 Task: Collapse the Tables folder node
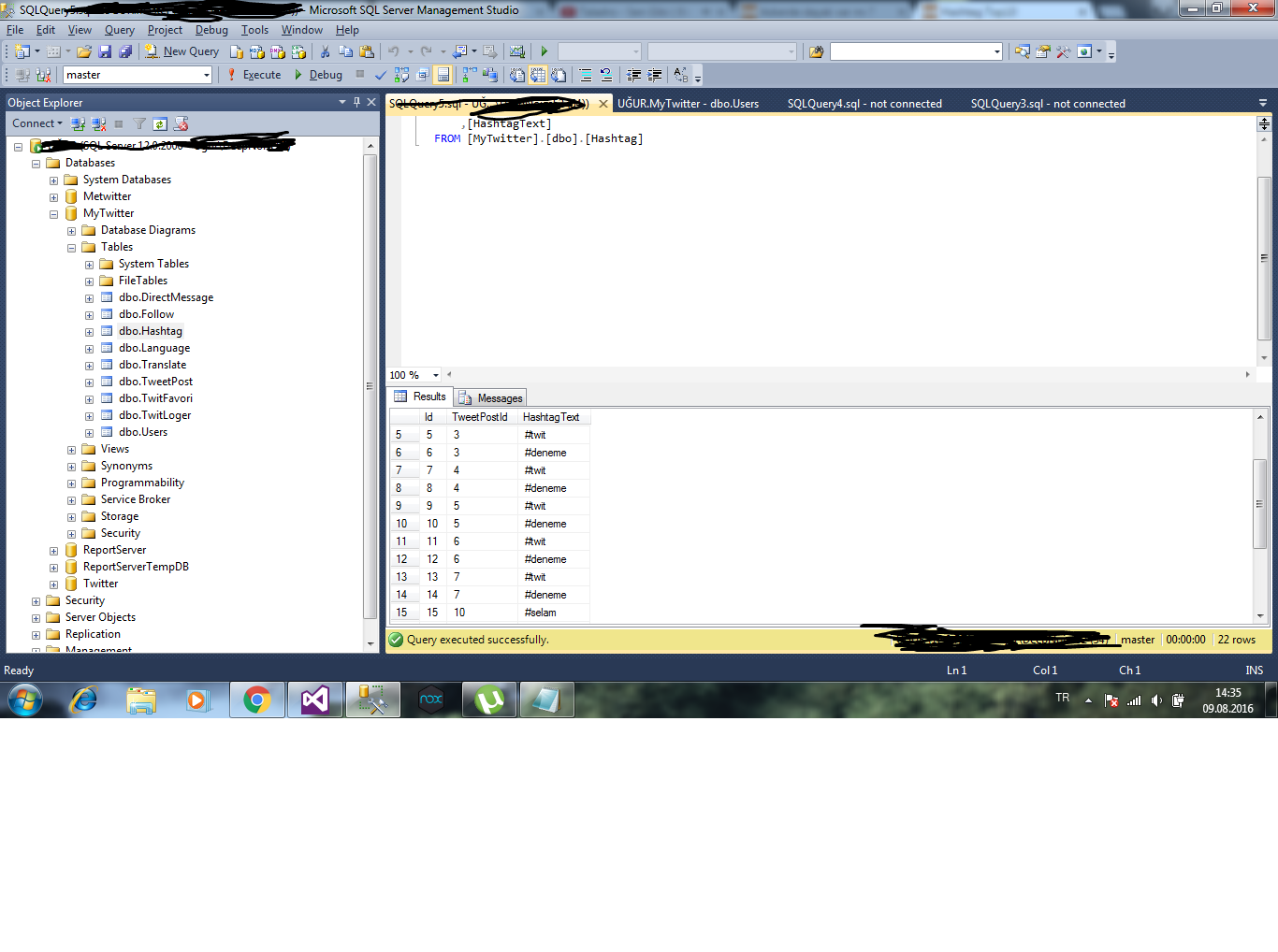point(71,248)
